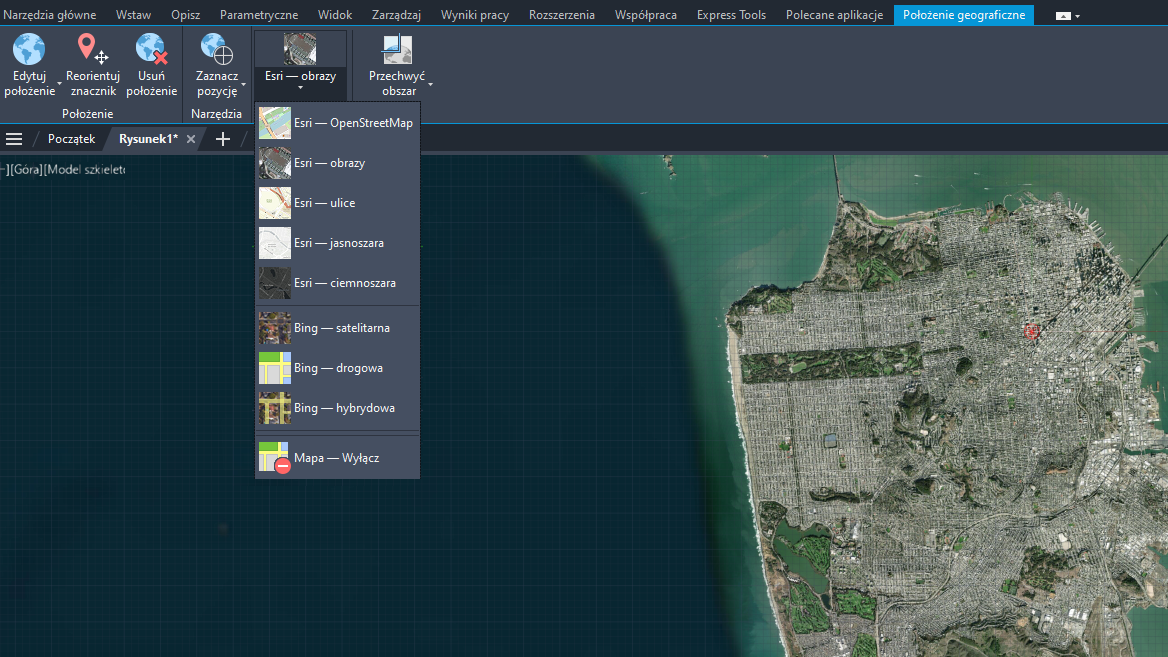Open the file tabs hamburger menu
The image size is (1168, 657).
[14, 139]
